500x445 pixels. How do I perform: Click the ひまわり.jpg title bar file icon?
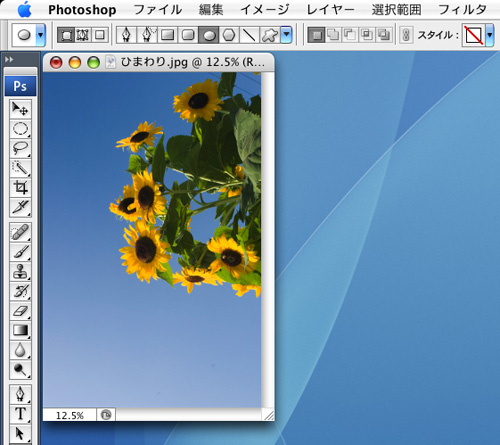click(x=110, y=62)
